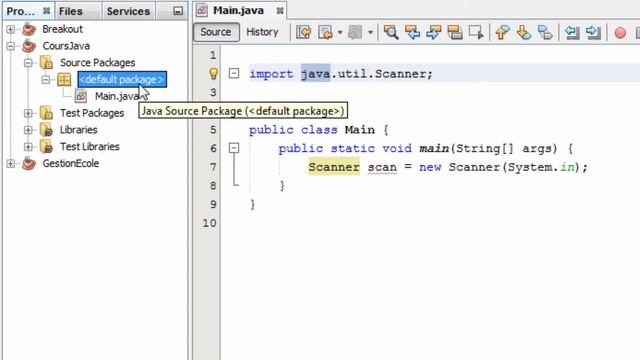Click Shift Line Left icon
640x360 pixels.
pyautogui.click(x=572, y=32)
